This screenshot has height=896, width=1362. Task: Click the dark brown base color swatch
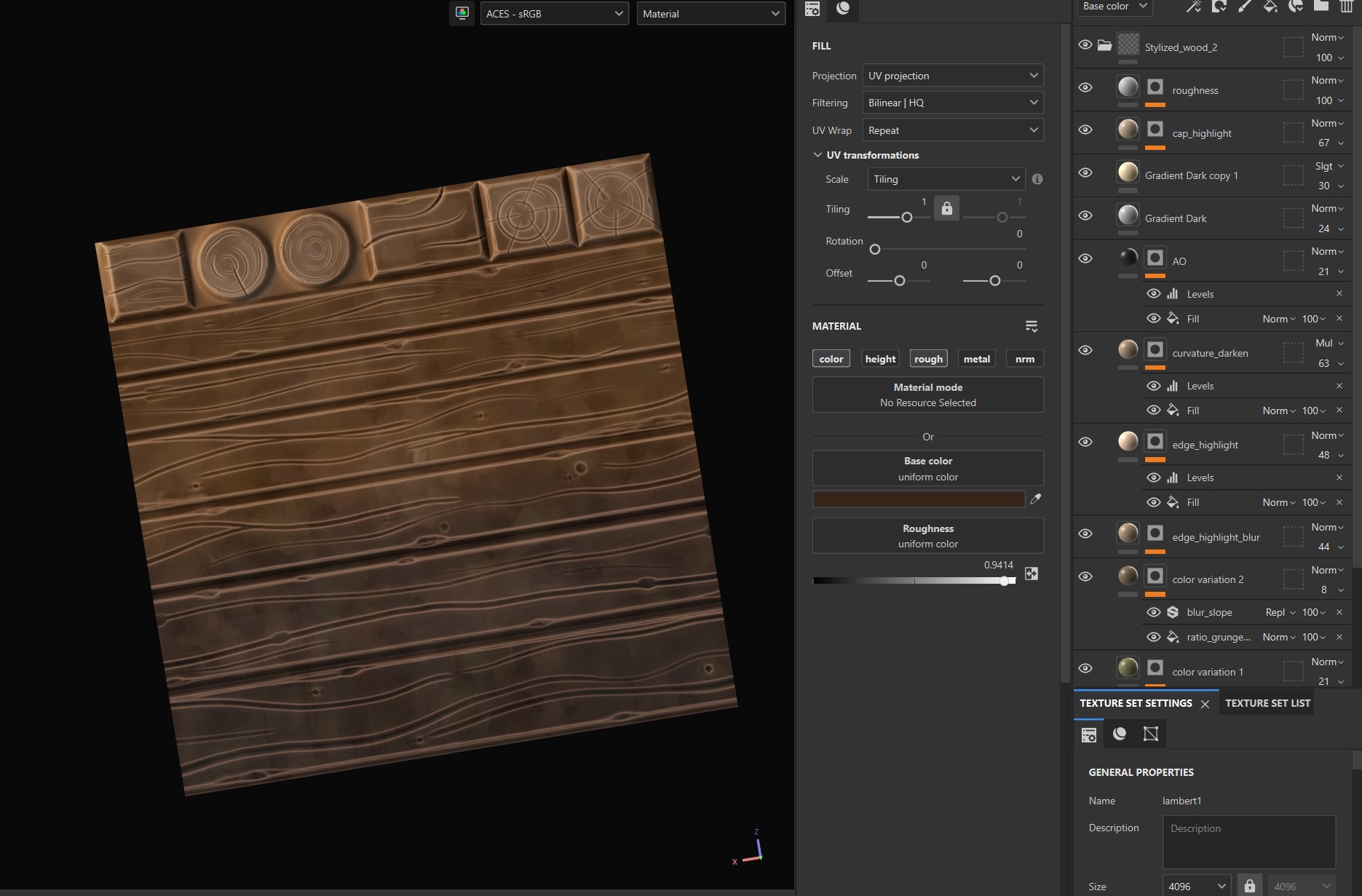(918, 499)
